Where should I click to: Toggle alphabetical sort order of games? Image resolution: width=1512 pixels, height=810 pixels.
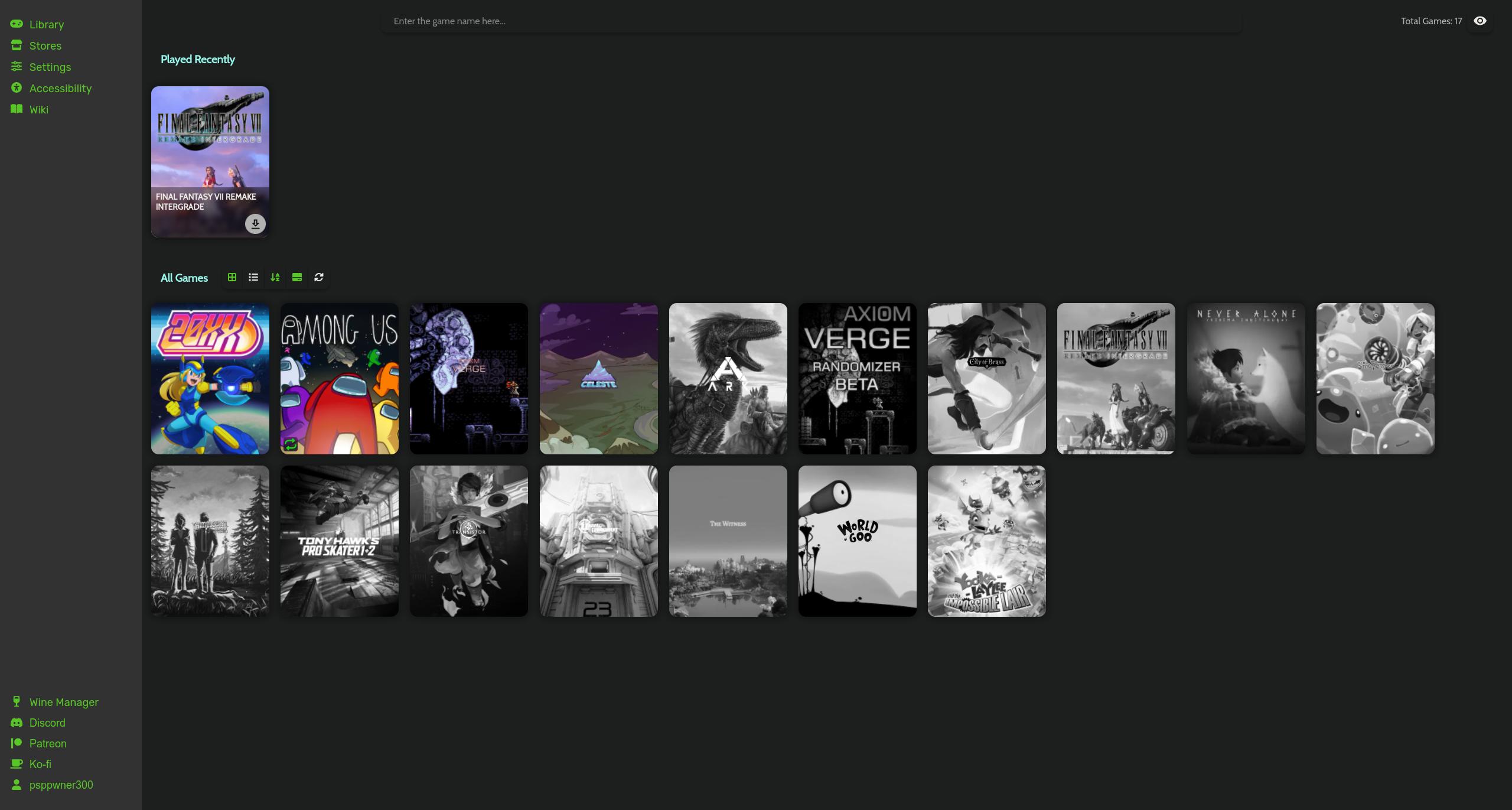[x=275, y=277]
